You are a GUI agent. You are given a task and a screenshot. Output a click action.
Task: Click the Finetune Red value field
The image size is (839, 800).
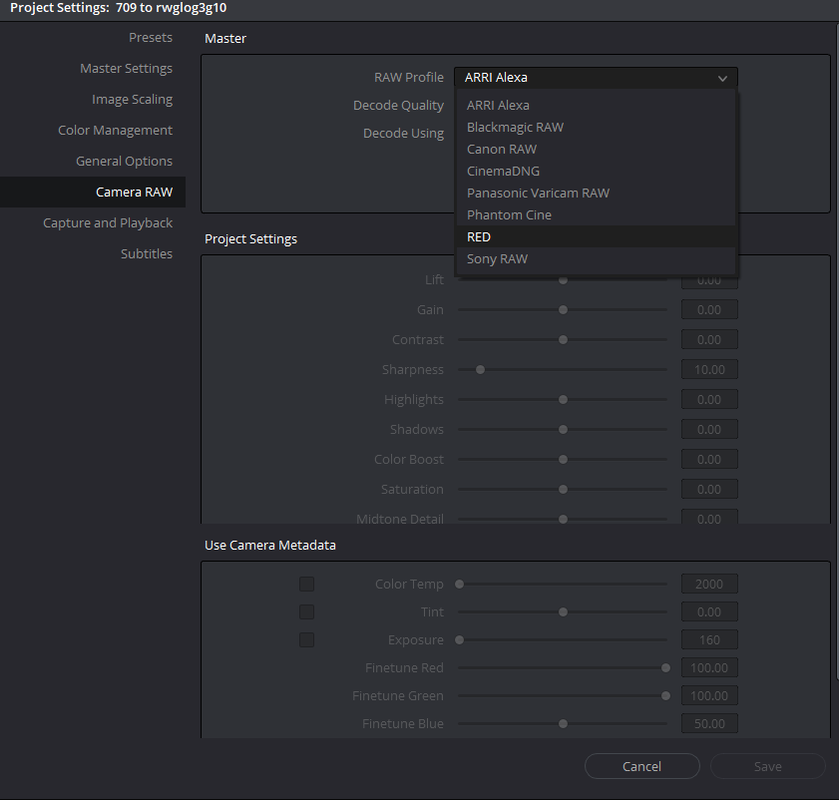(x=710, y=668)
